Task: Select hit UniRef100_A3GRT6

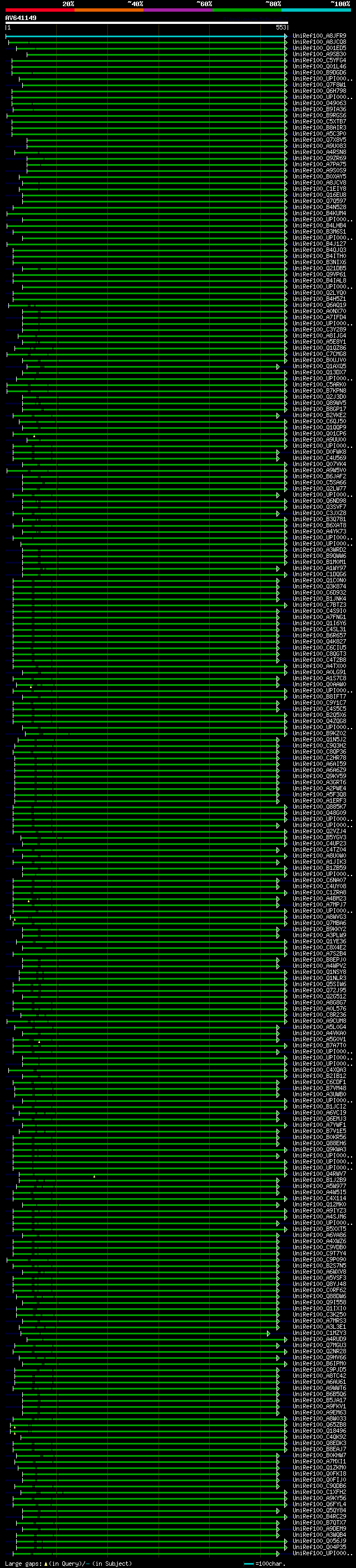Action: pyautogui.click(x=319, y=782)
